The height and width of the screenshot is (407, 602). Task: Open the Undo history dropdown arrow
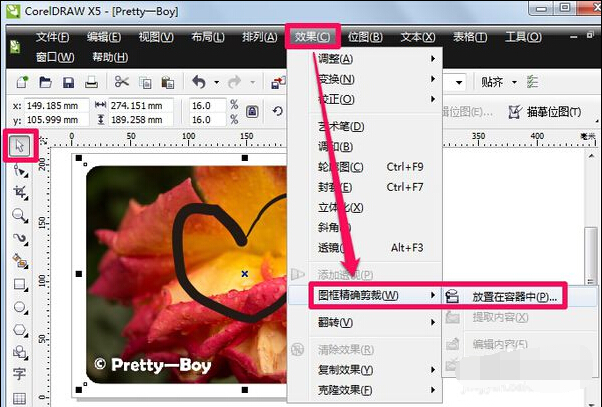point(217,82)
